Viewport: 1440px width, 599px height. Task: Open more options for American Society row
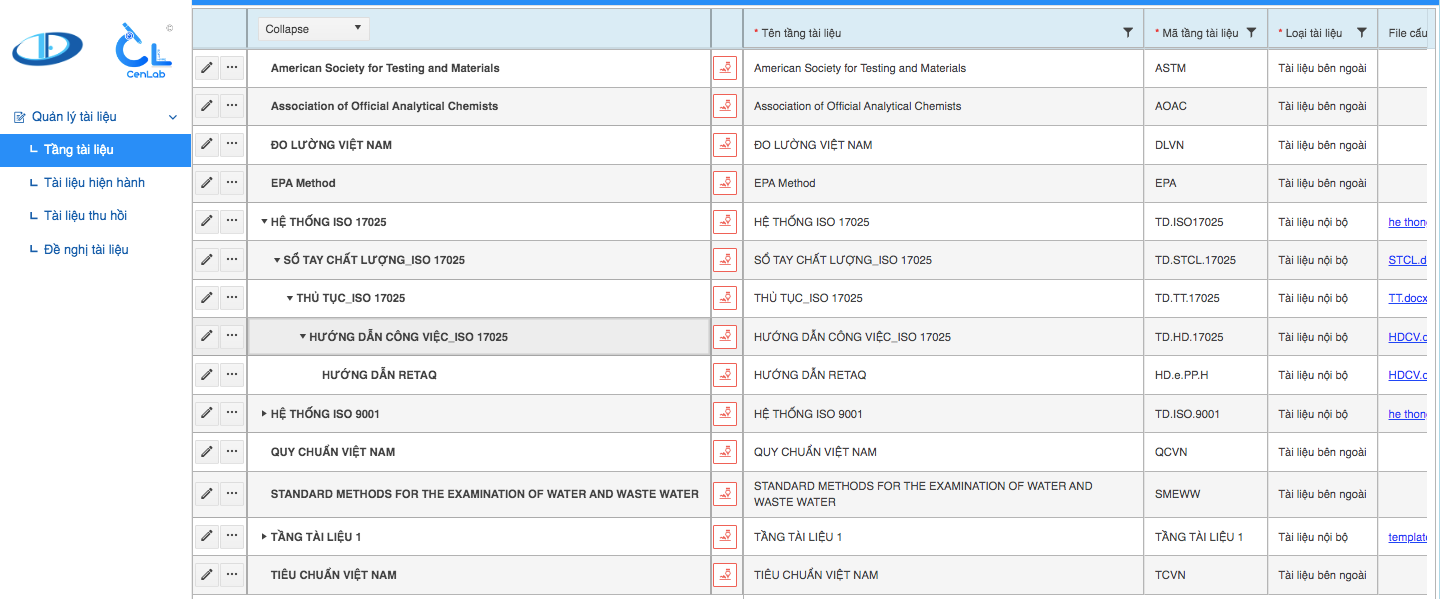[x=232, y=68]
